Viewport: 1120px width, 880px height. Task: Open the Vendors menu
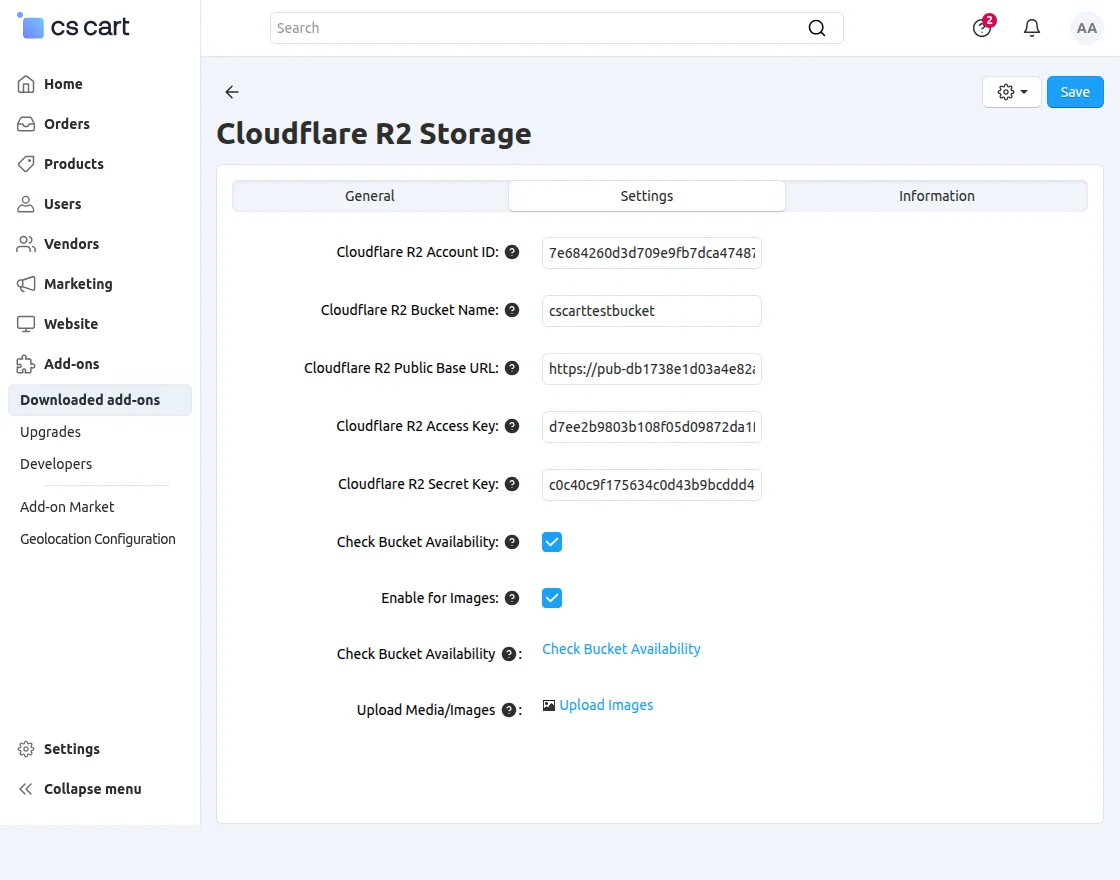click(x=71, y=244)
